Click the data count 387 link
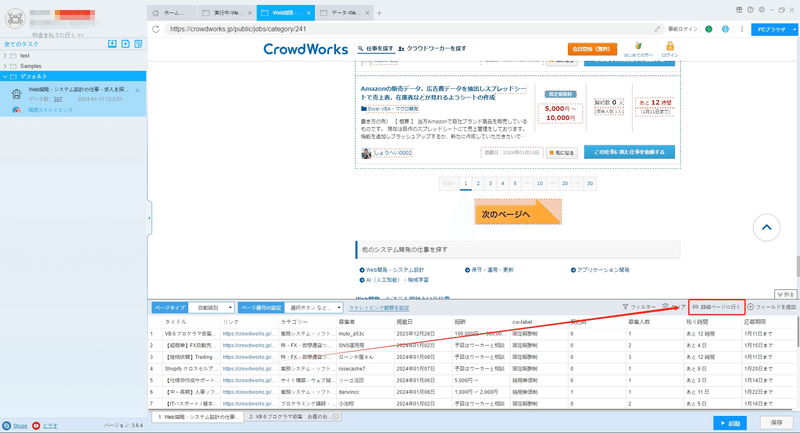Image resolution: width=800 pixels, height=433 pixels. 58,99
